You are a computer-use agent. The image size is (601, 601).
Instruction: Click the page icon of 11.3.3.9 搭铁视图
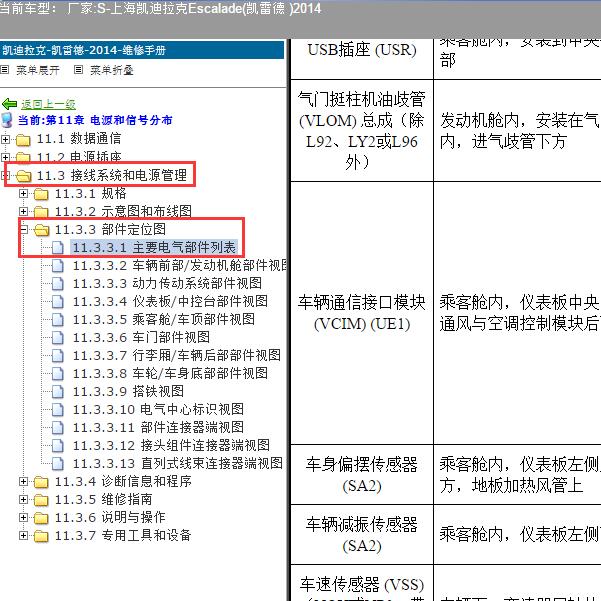point(58,392)
